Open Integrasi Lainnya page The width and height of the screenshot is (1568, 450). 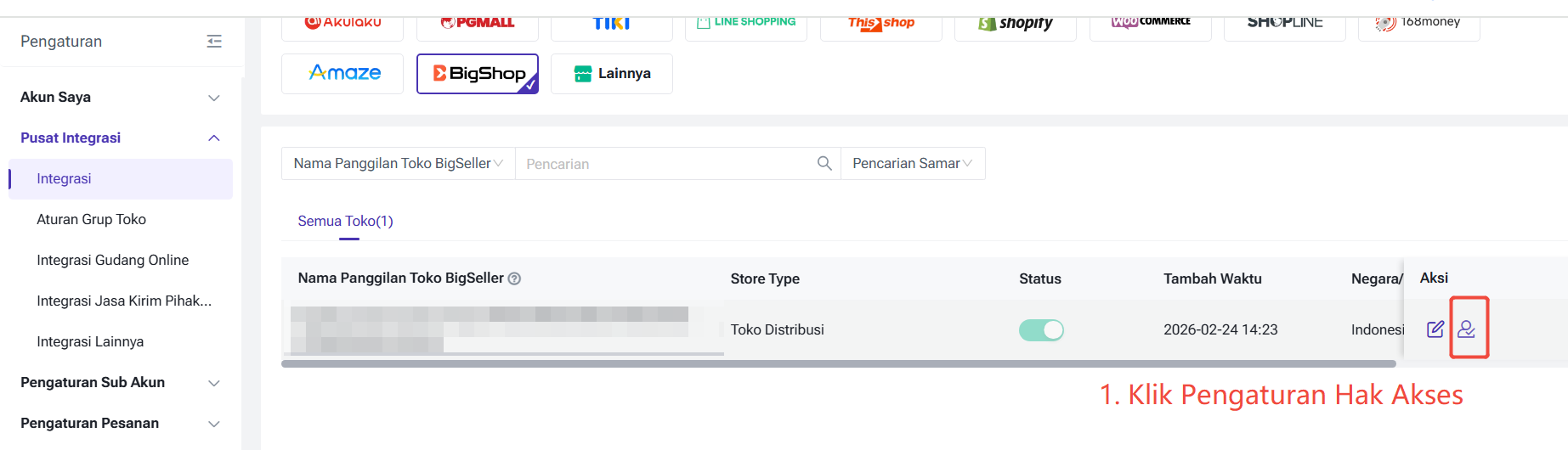pyautogui.click(x=90, y=341)
